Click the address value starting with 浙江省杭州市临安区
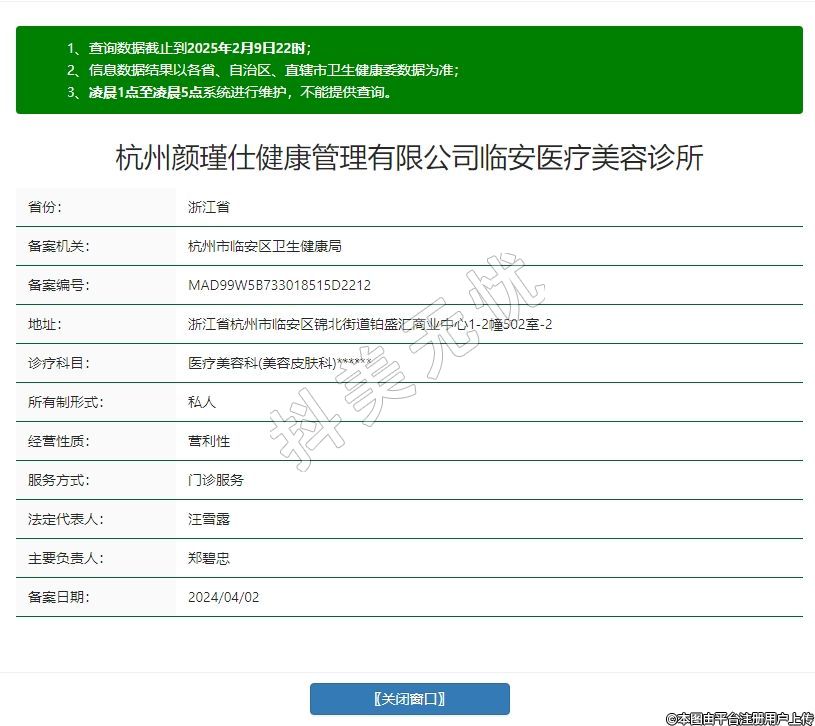Screen dimensions: 815x726 click(x=370, y=324)
